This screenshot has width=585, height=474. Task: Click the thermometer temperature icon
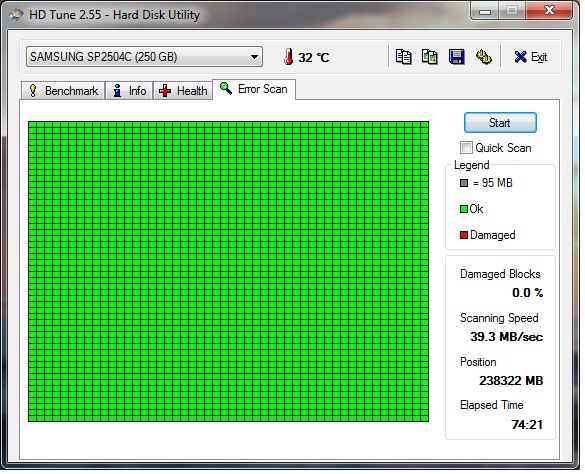coord(288,57)
